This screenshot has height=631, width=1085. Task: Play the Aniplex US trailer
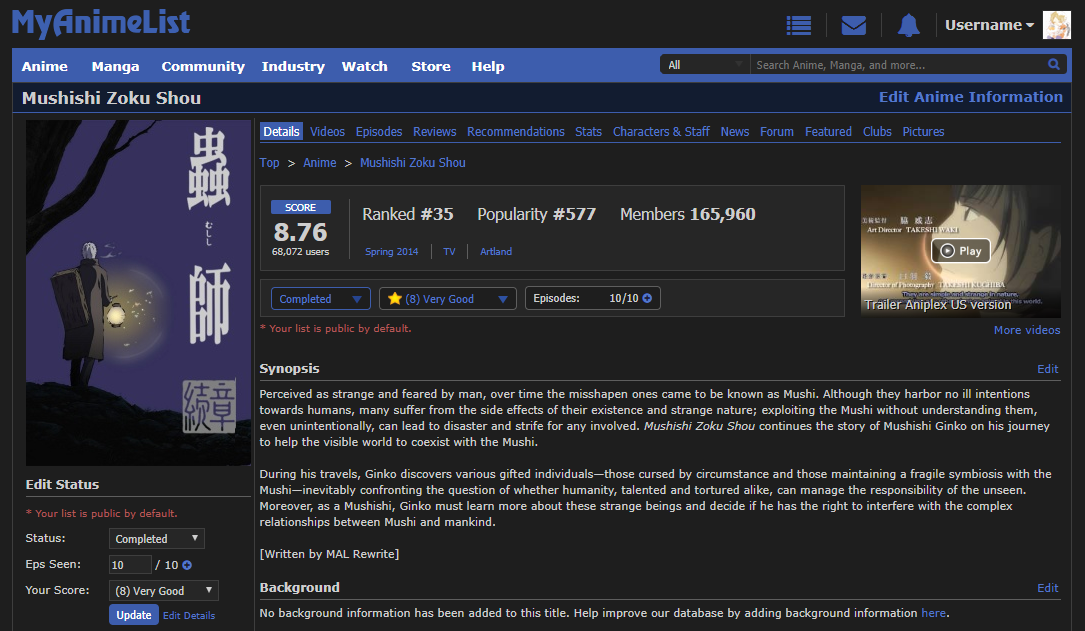(x=960, y=250)
